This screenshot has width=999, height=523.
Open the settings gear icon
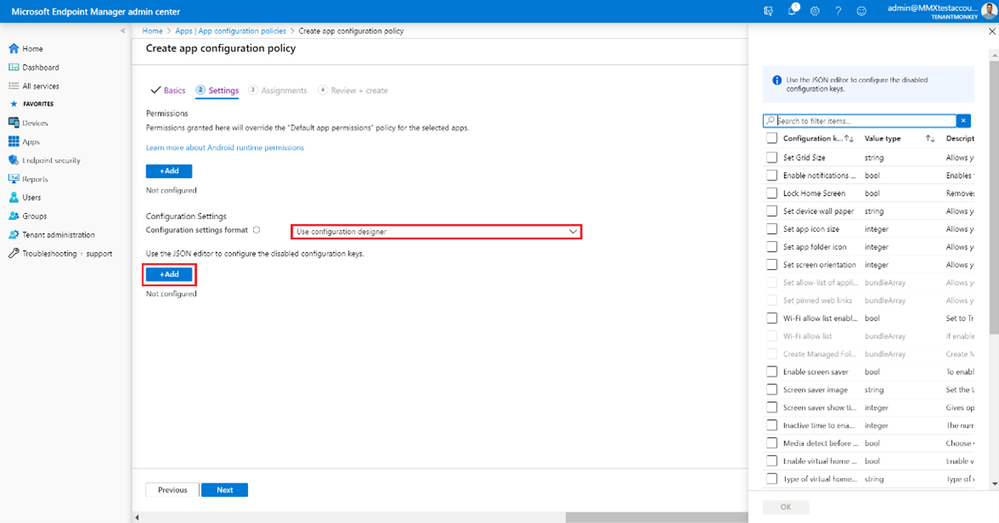point(815,11)
